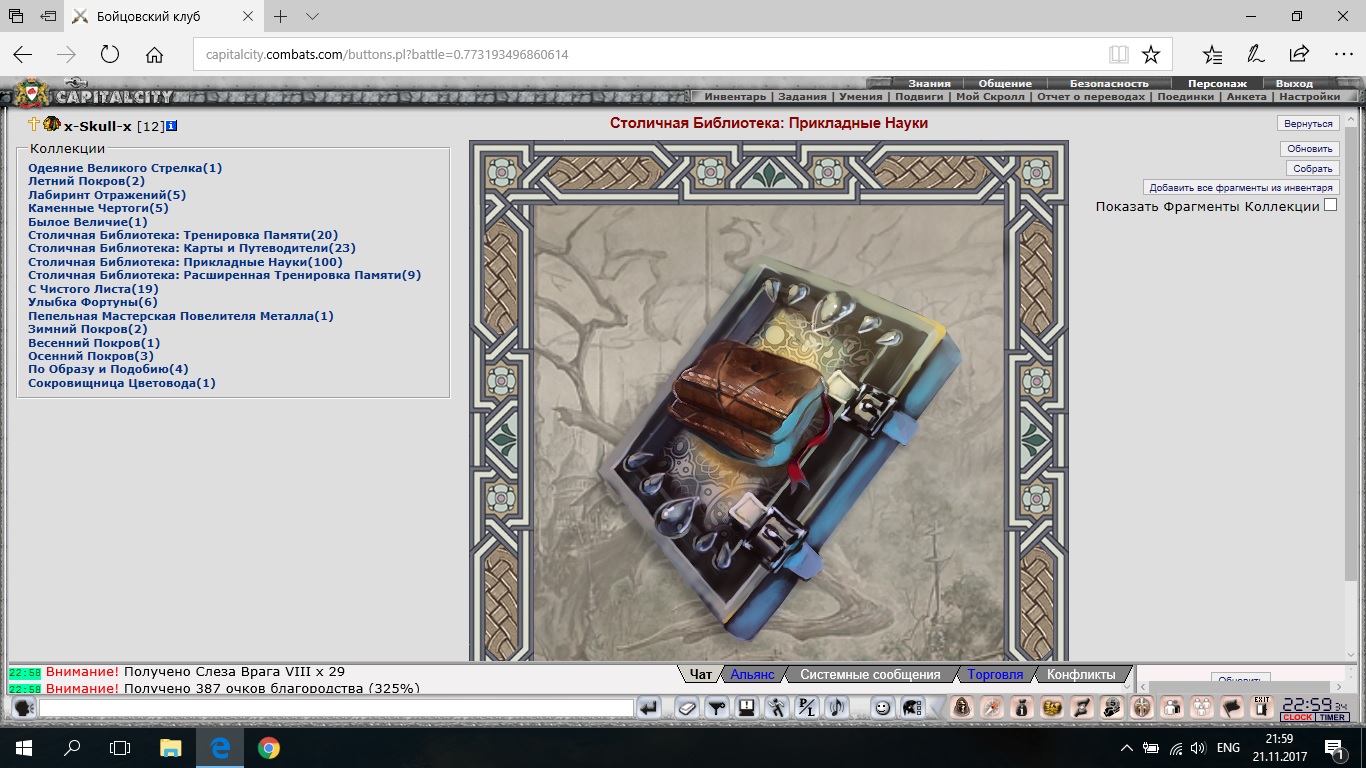Click Добавить все фрагменты из инвентаря
Image resolution: width=1366 pixels, height=768 pixels.
click(1241, 187)
